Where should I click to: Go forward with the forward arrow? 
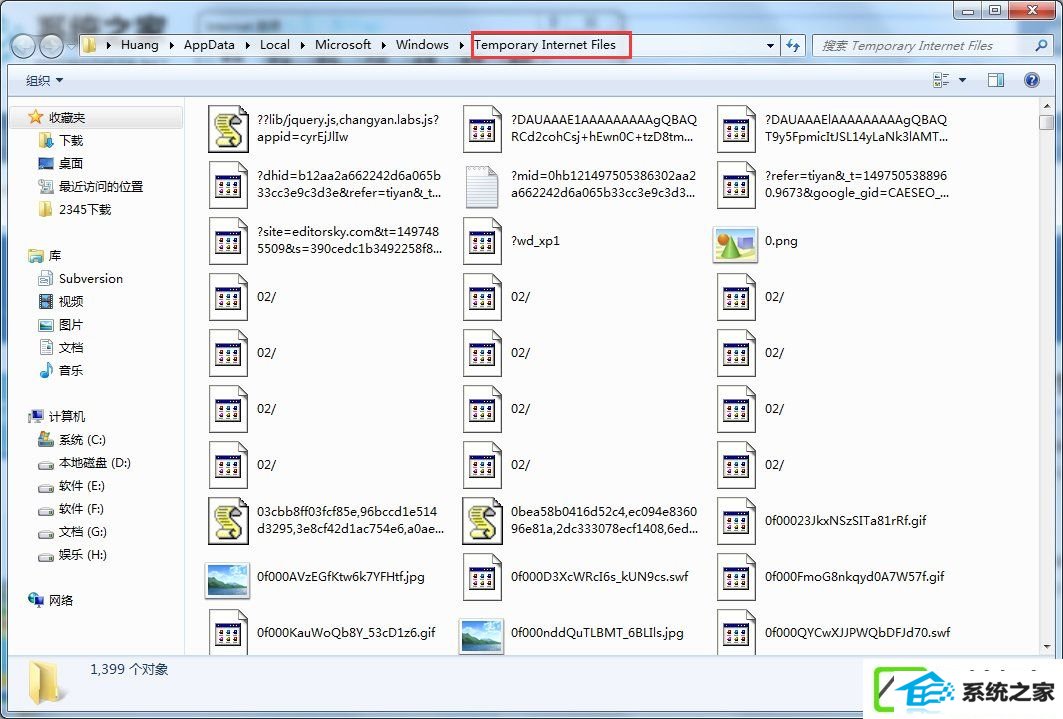(x=51, y=46)
